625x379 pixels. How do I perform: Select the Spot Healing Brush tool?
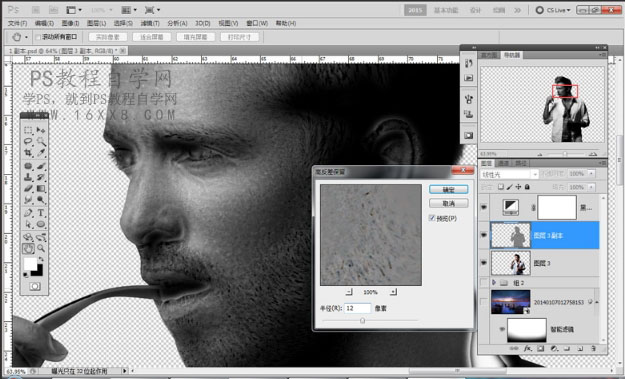pos(28,166)
